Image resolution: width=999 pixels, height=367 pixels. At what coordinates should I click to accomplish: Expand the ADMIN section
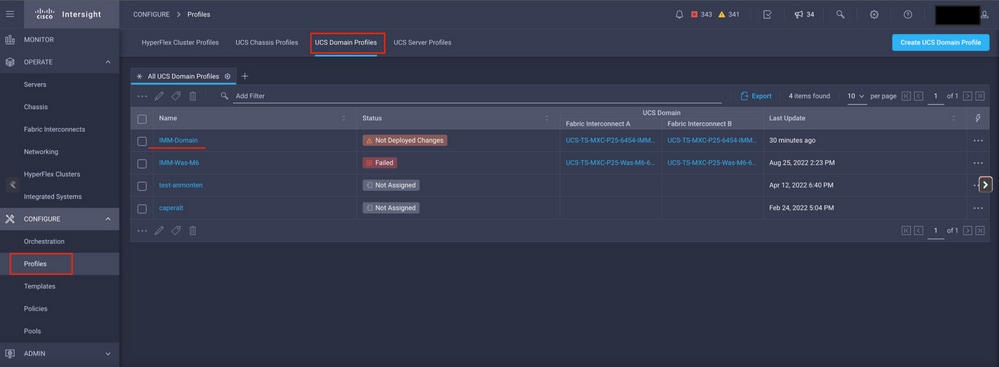tap(108, 354)
